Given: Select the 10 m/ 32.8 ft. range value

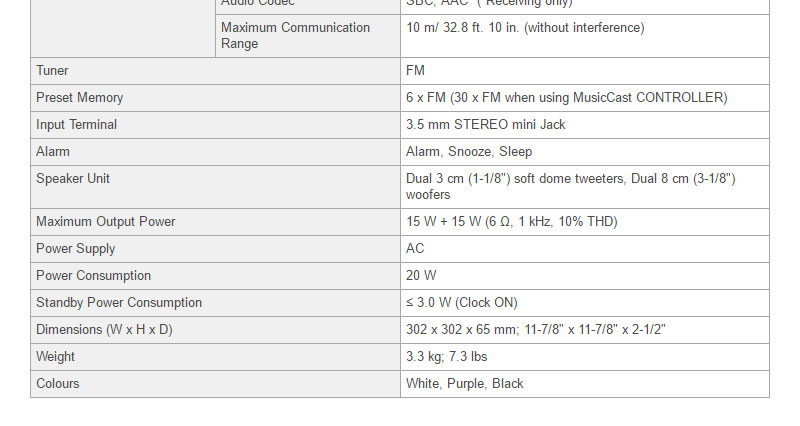Looking at the screenshot, I should 525,28.
